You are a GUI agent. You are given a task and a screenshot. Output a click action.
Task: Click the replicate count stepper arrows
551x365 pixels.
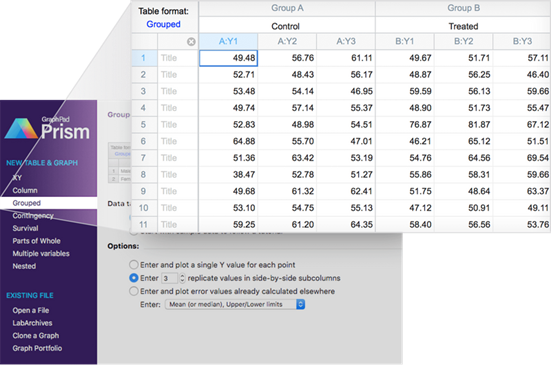(x=182, y=279)
